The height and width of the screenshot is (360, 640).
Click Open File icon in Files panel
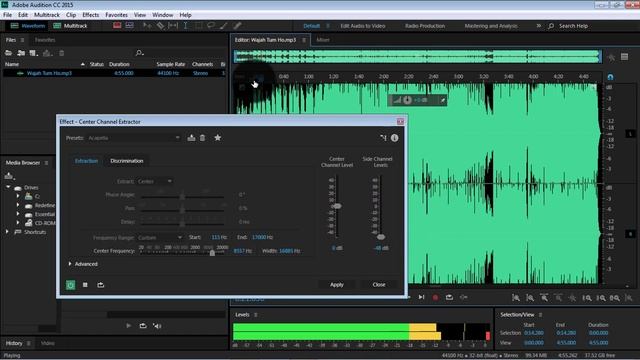click(x=8, y=53)
